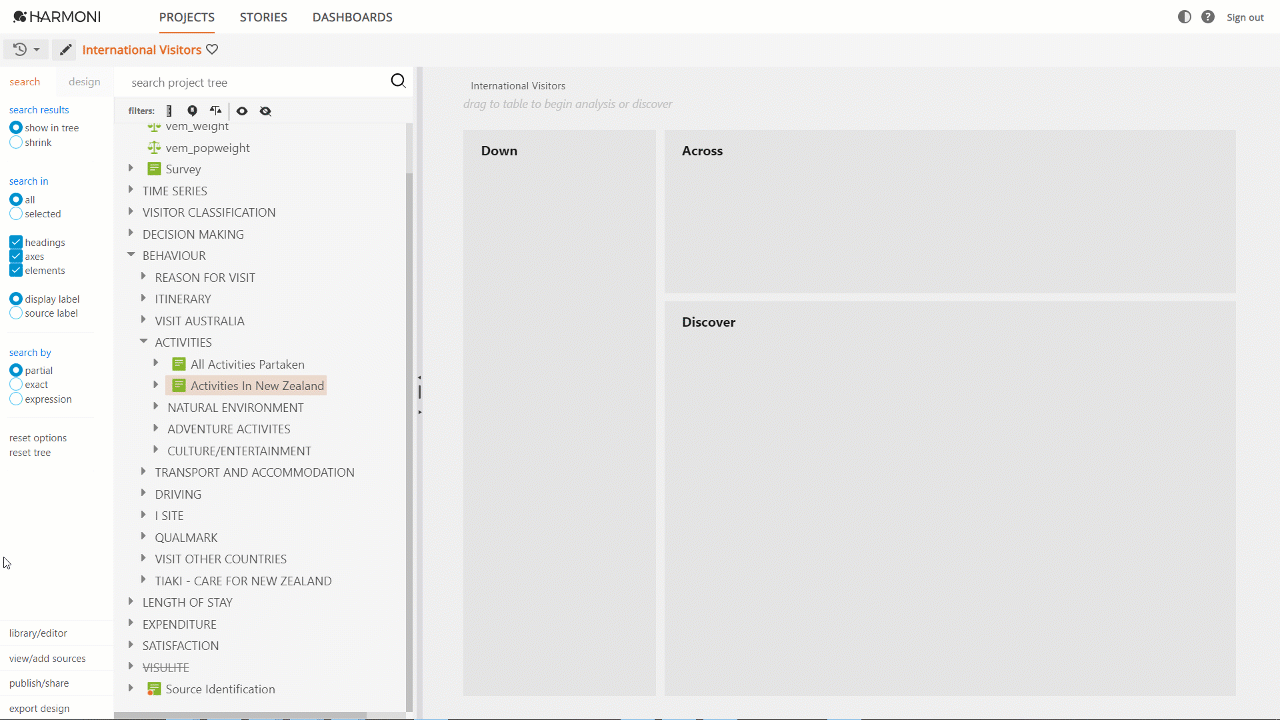Click the Survey green sheet icon
The width and height of the screenshot is (1280, 720).
tap(154, 169)
